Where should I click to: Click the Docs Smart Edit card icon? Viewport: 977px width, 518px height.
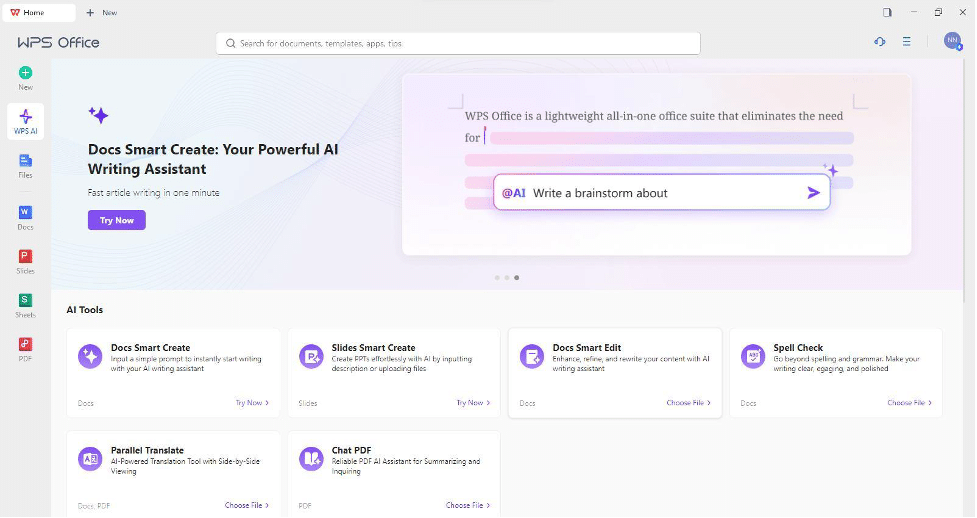pyautogui.click(x=532, y=357)
